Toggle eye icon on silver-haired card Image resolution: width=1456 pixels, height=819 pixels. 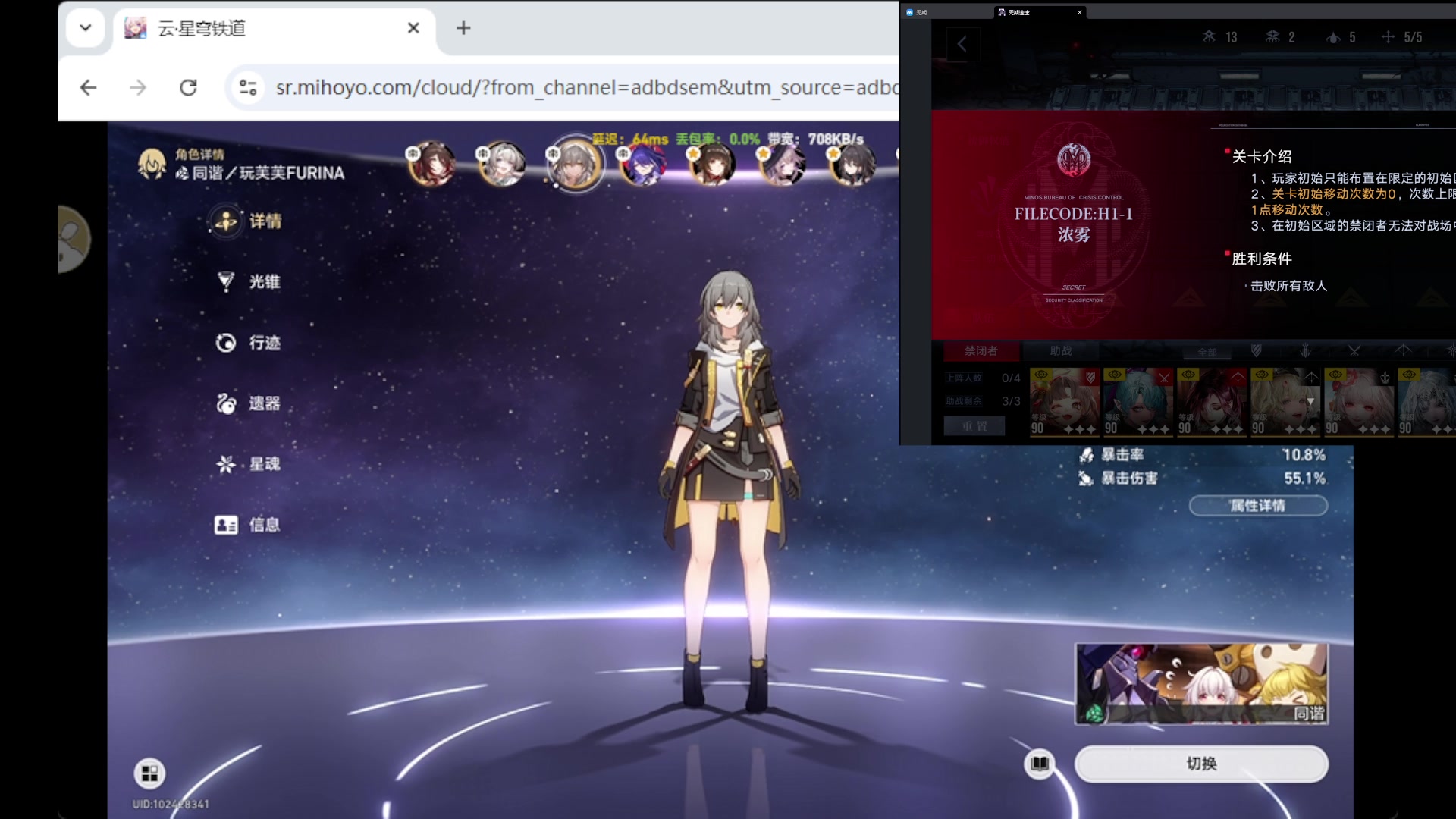[1409, 375]
